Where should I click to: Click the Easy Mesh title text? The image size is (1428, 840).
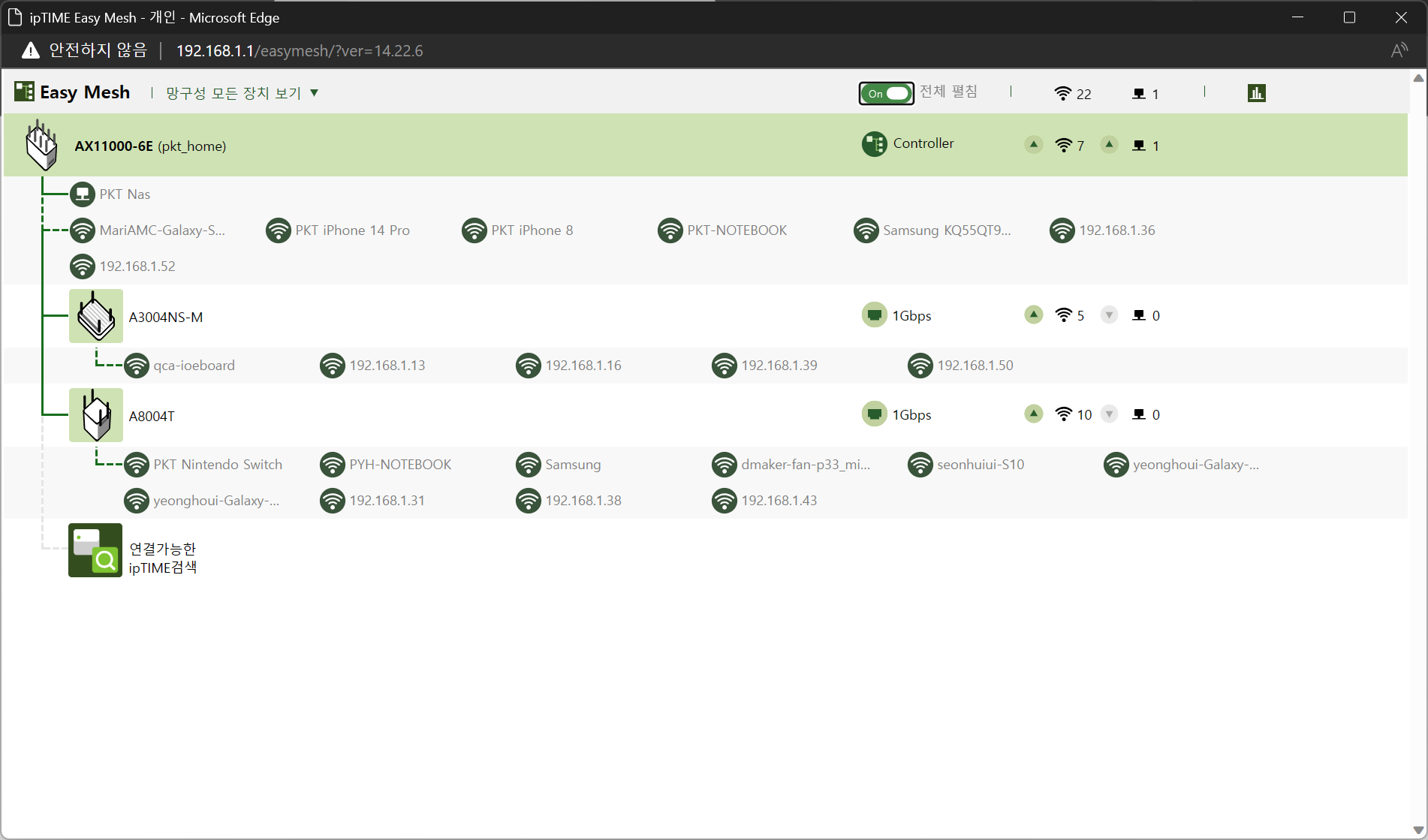(x=85, y=92)
